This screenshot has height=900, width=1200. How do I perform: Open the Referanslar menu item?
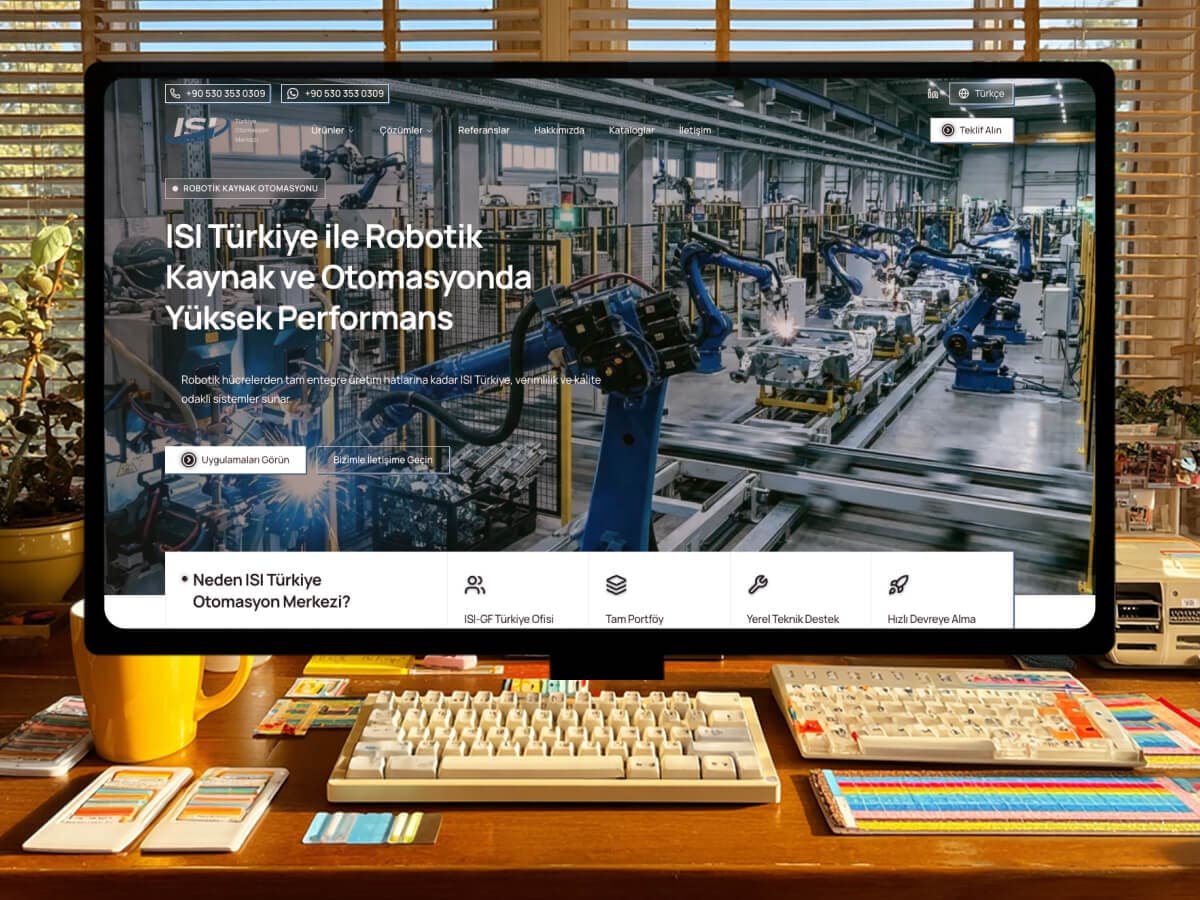[483, 130]
